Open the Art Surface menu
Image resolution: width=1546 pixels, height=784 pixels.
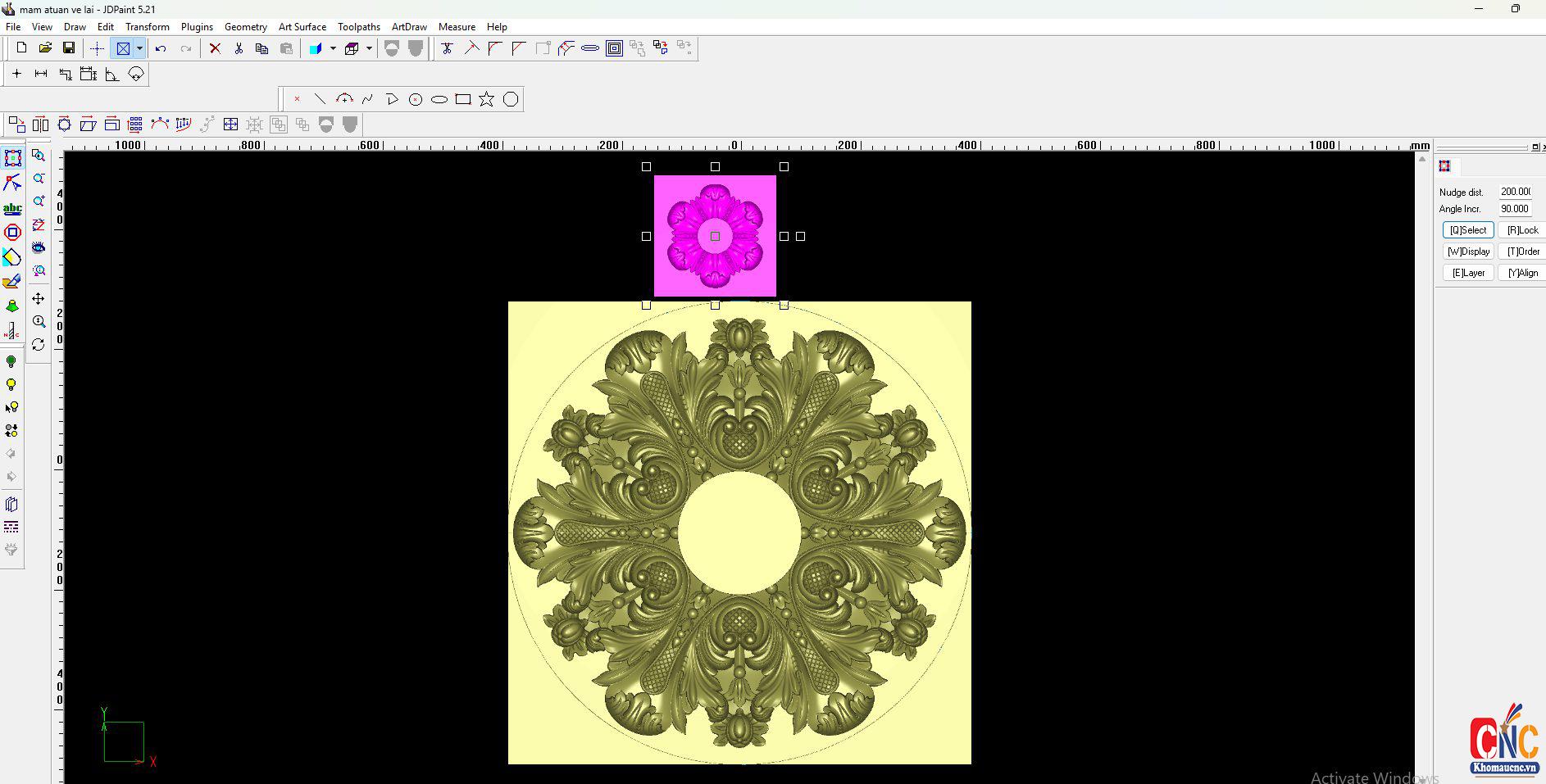tap(302, 27)
